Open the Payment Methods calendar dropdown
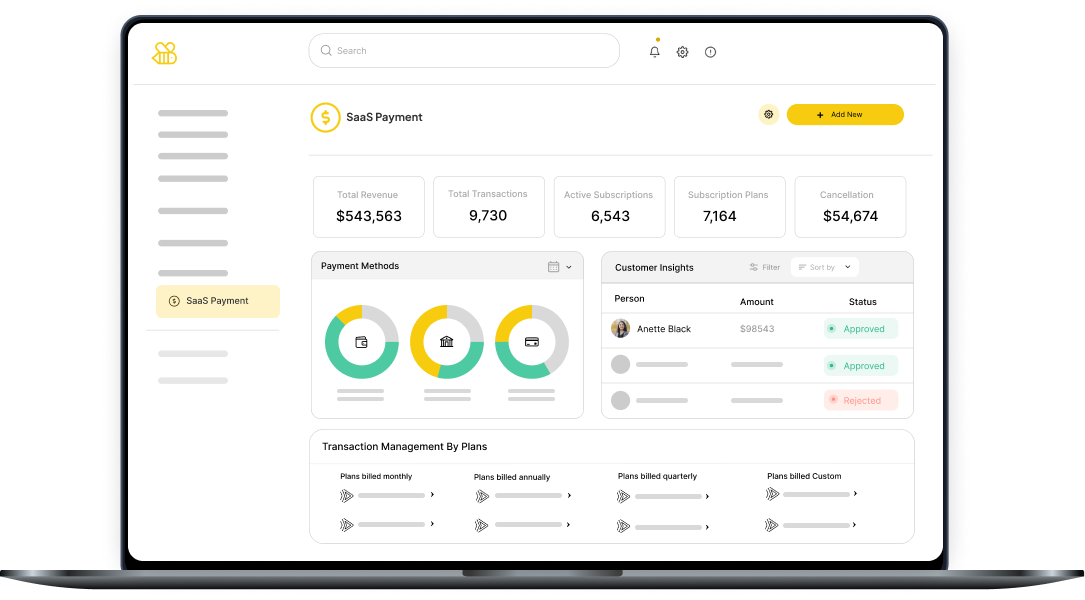 point(559,267)
